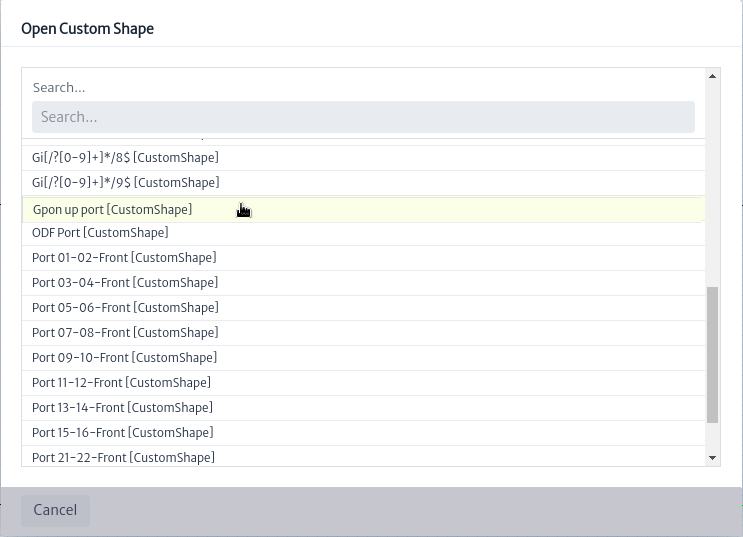Click the scrollbar down arrow

pos(712,458)
